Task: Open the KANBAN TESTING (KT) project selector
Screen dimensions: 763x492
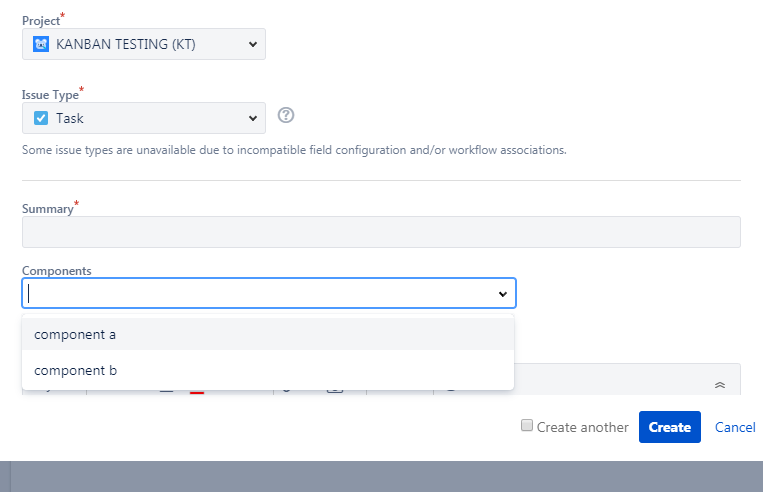Action: click(x=144, y=44)
